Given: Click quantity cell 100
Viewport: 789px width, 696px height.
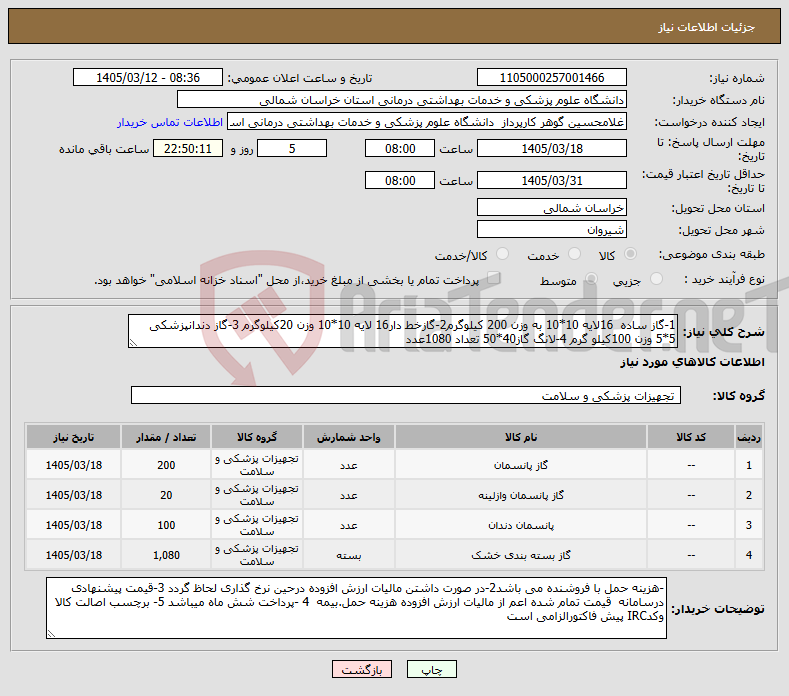Looking at the screenshot, I should click(166, 525).
